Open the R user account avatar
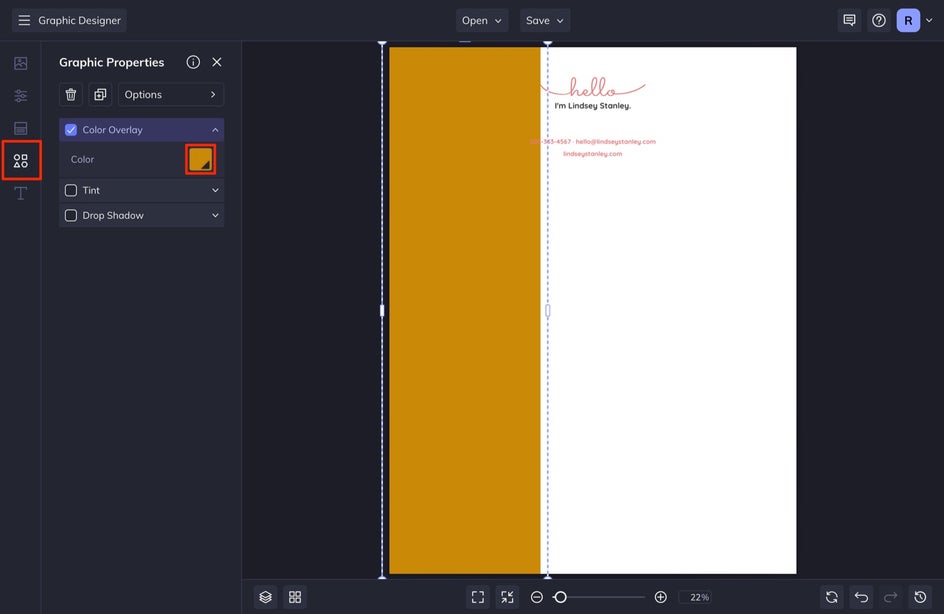 tap(908, 20)
